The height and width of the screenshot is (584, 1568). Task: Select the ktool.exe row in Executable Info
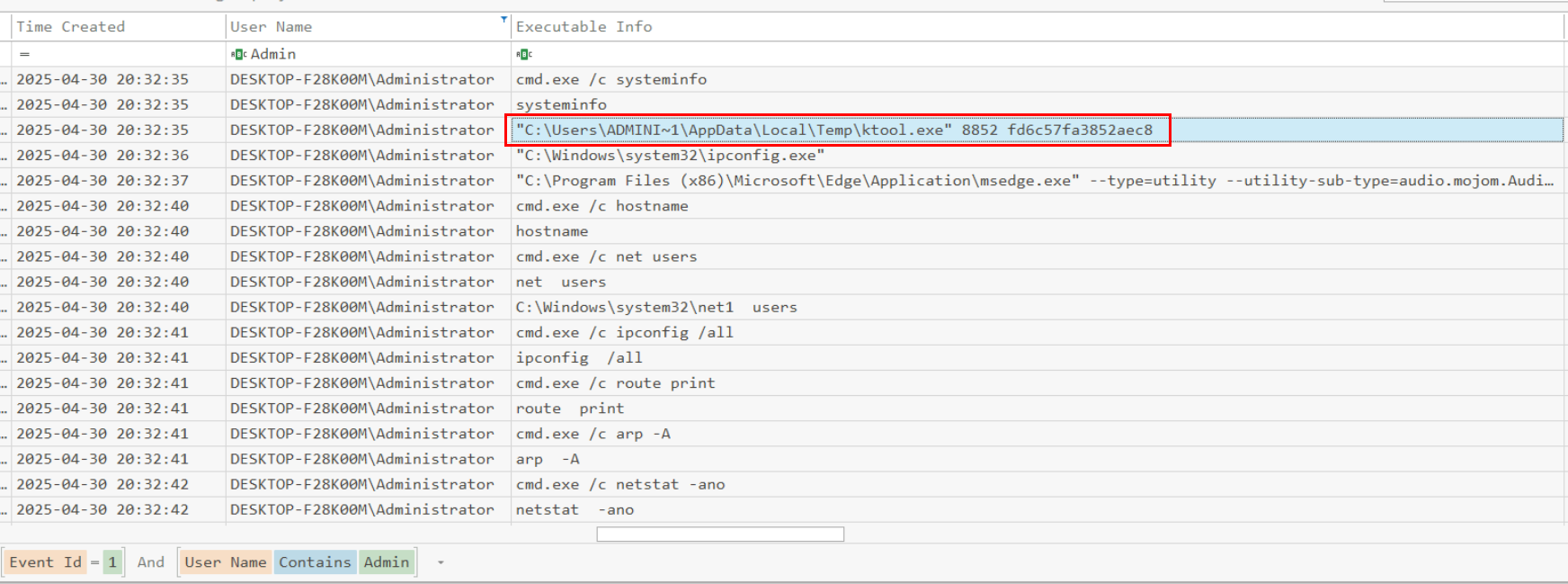[833, 130]
